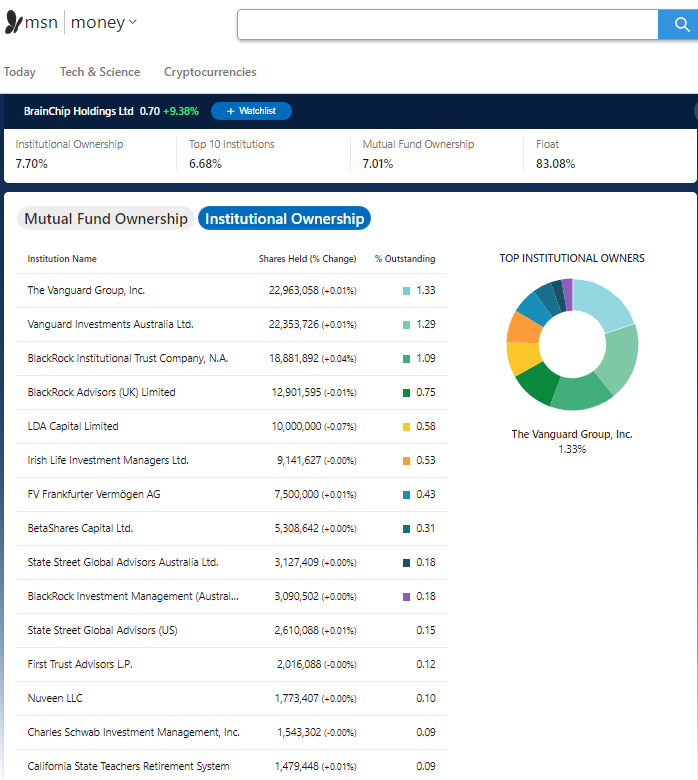Click the Shares Held (% Change) header

pos(307,259)
